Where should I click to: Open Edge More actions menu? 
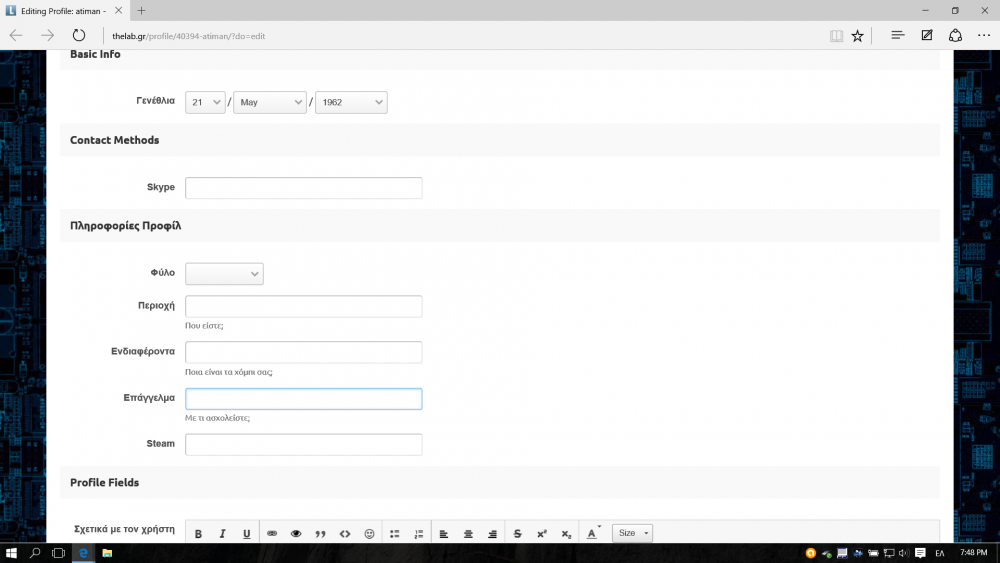[984, 36]
